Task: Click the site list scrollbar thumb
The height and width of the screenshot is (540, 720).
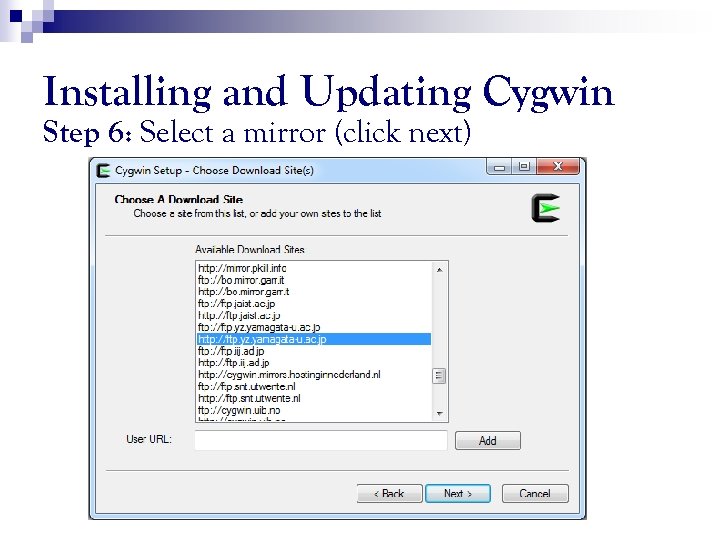Action: point(439,376)
